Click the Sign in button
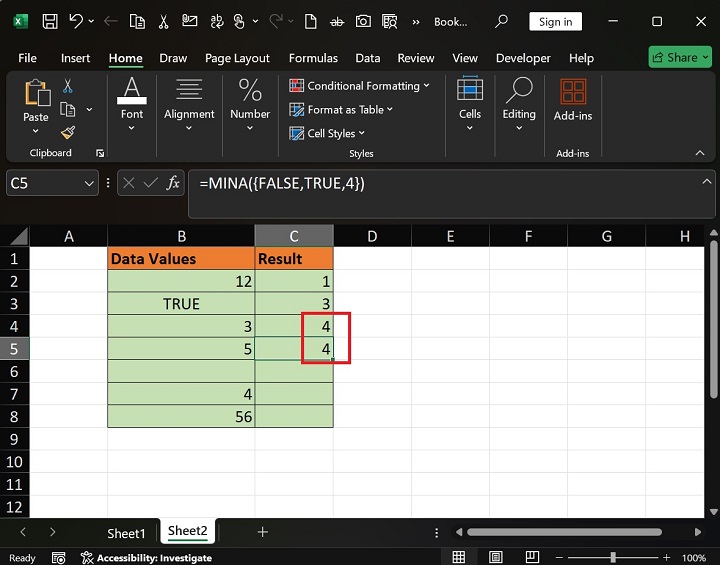The height and width of the screenshot is (565, 720). coord(555,21)
